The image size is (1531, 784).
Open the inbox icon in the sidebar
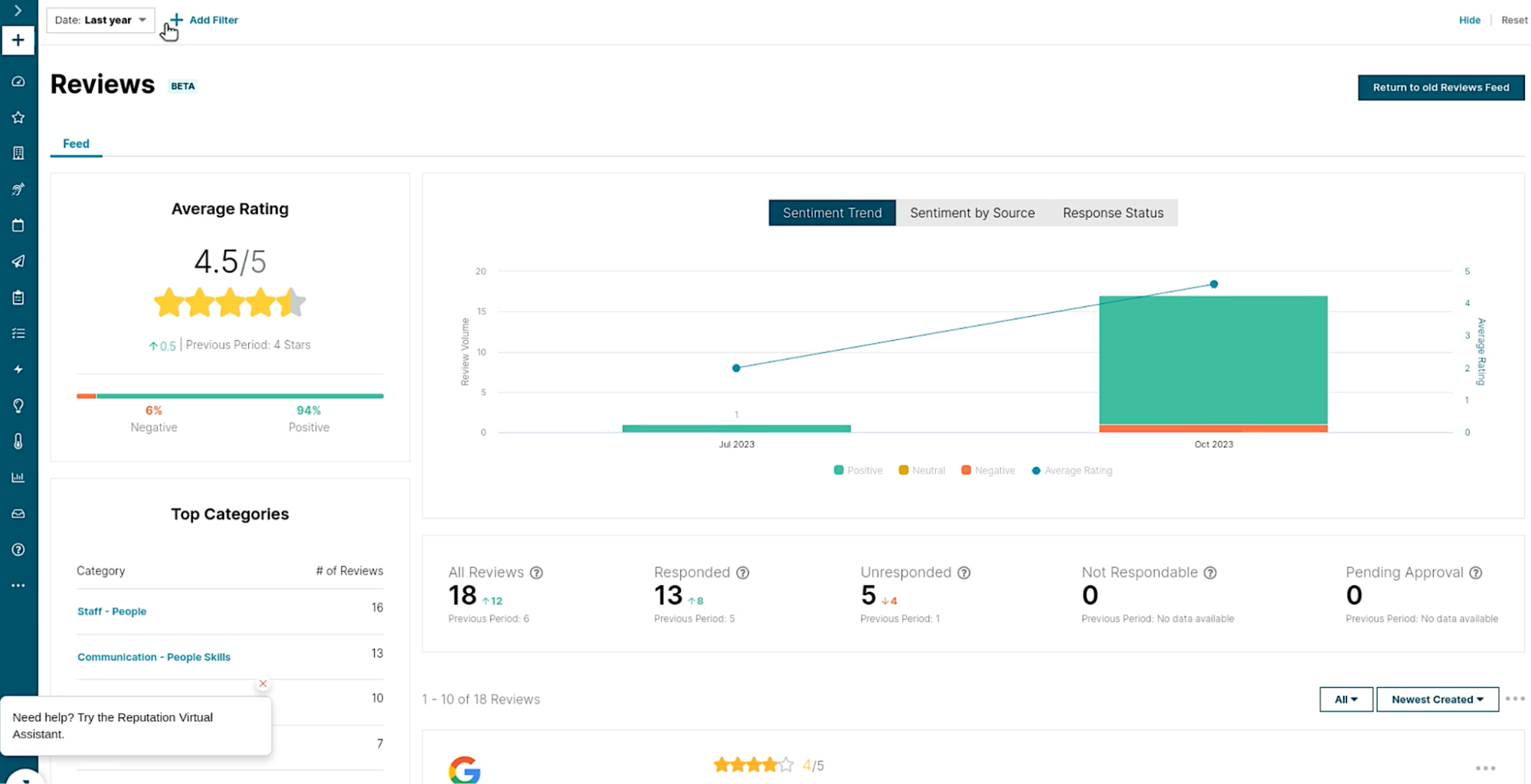[x=18, y=513]
